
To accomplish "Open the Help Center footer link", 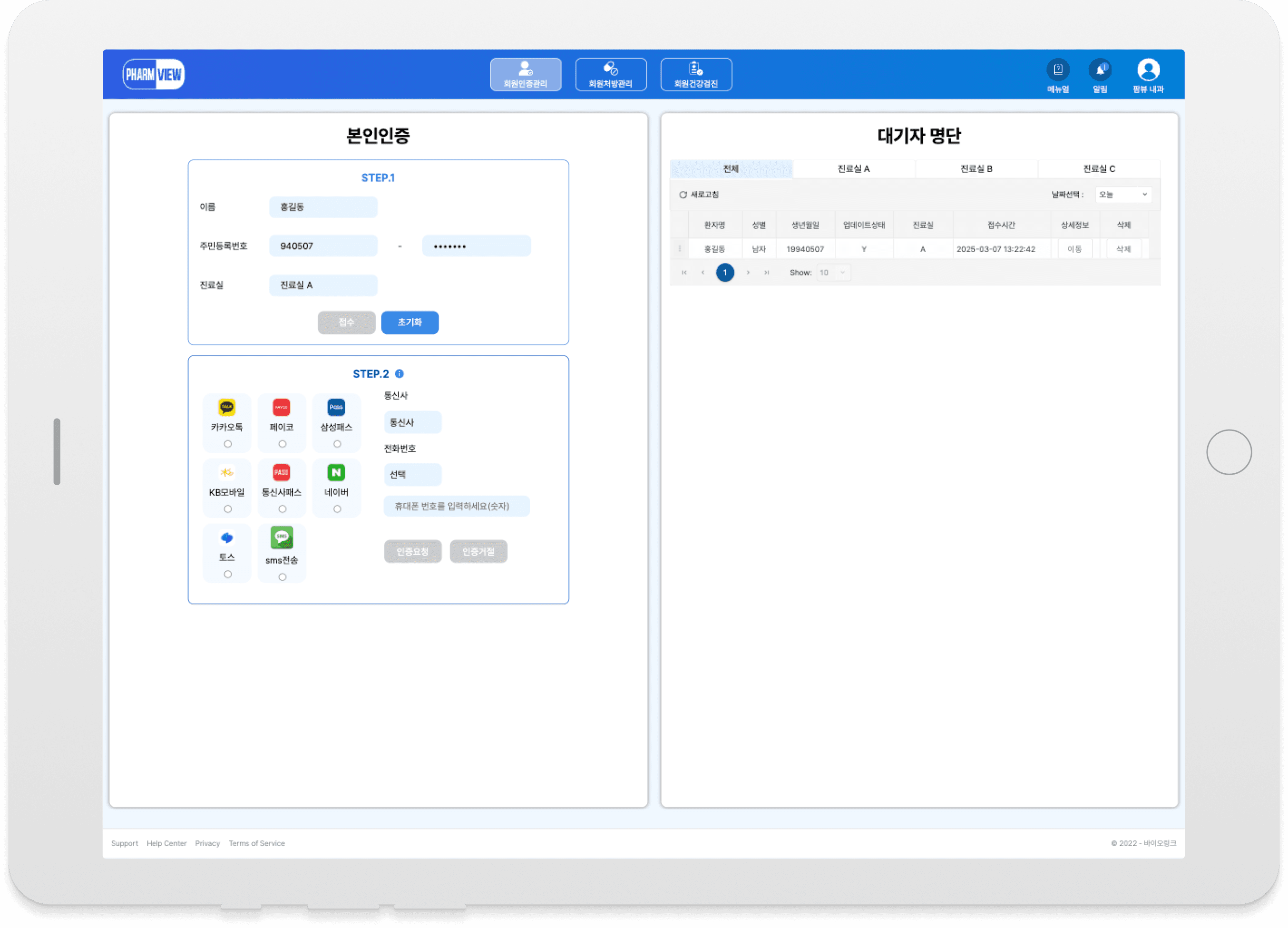I will point(166,844).
